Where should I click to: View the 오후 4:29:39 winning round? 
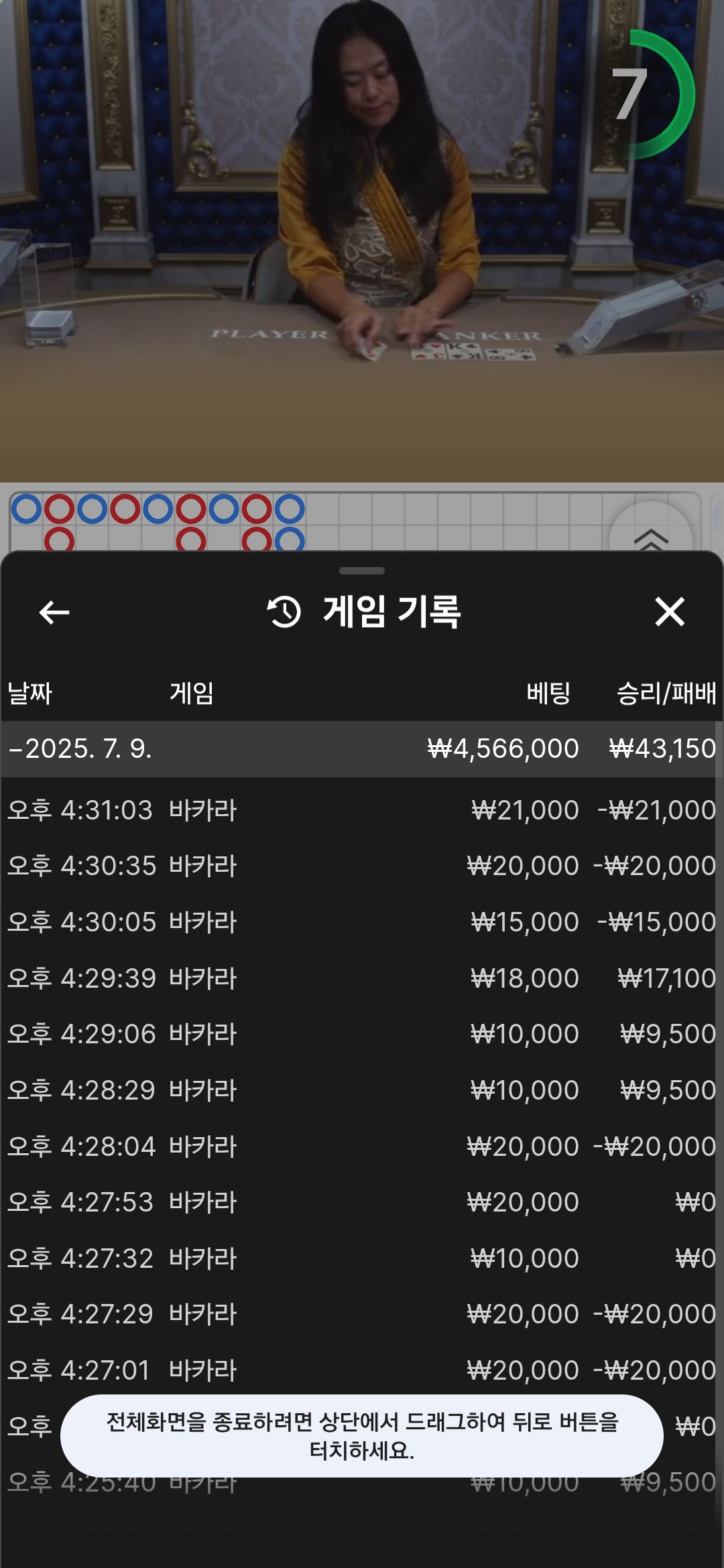361,978
